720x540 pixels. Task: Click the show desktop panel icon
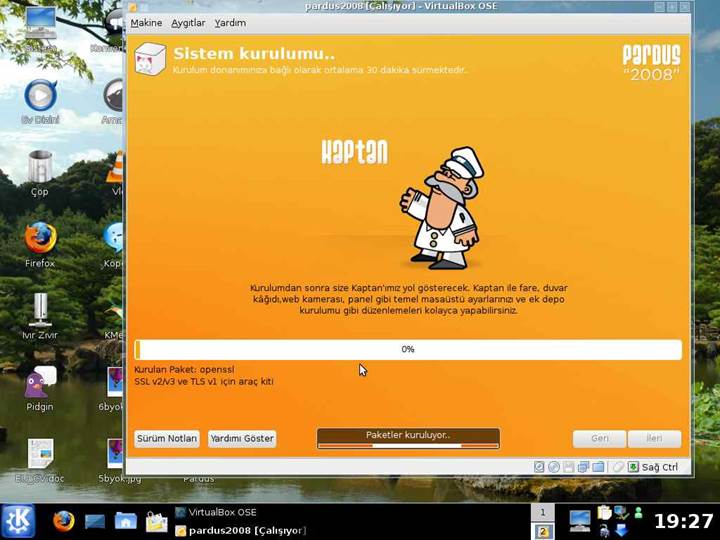(x=95, y=522)
